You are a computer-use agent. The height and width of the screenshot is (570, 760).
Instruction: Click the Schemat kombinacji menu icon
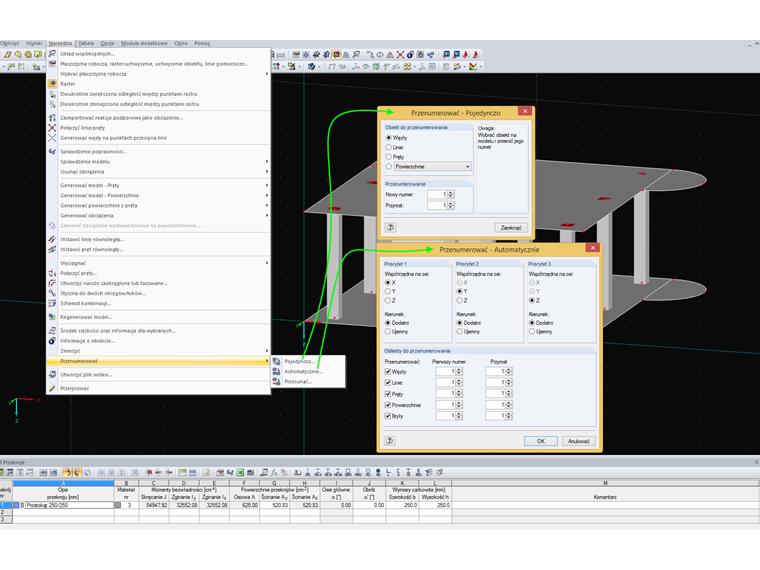(52, 303)
